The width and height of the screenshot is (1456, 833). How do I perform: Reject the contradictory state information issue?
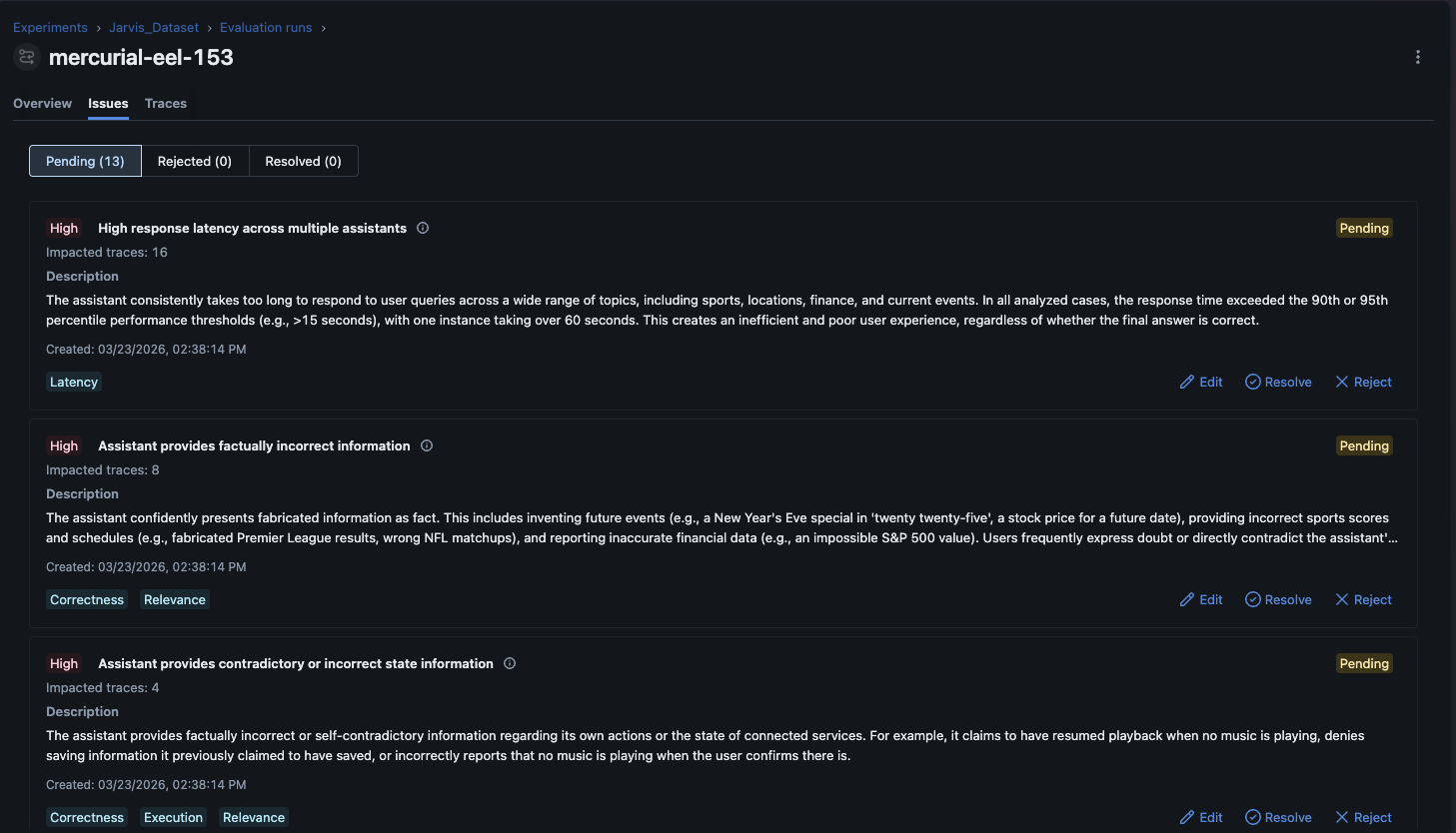[1363, 817]
